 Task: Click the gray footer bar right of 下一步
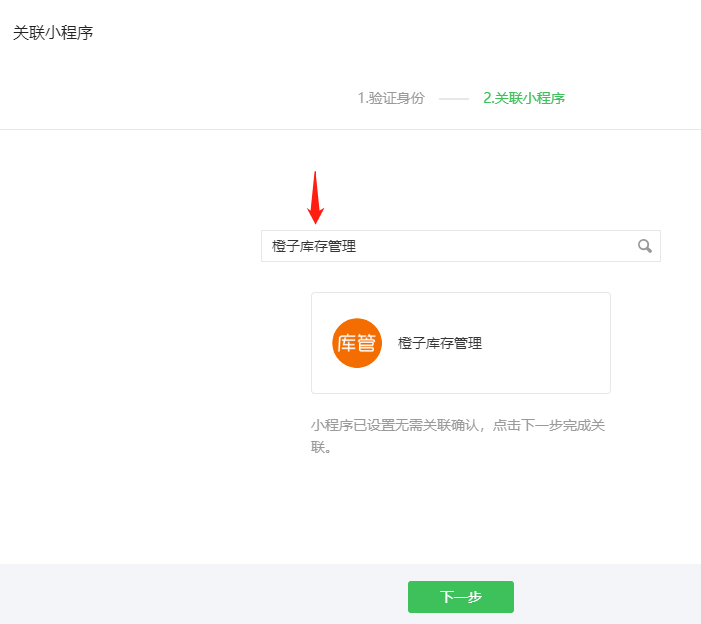(x=610, y=596)
